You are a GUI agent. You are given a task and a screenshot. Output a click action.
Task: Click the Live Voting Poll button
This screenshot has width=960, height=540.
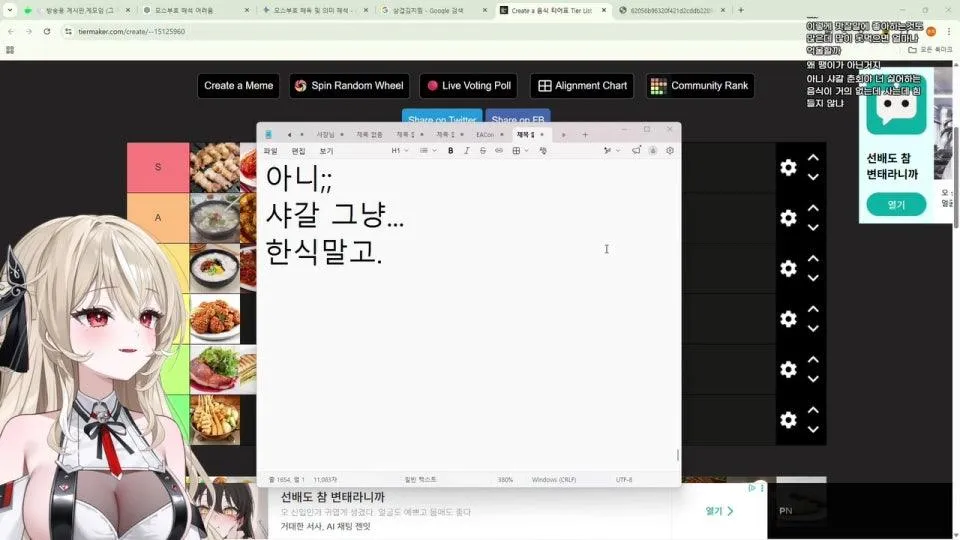coord(468,86)
